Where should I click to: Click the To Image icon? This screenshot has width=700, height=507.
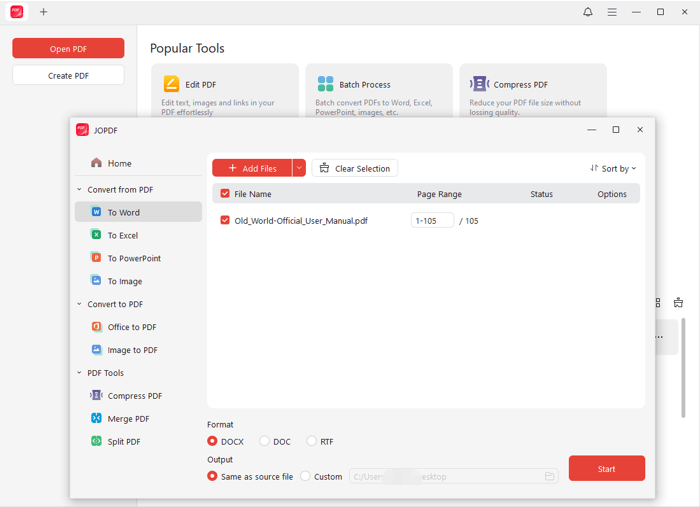coord(96,281)
